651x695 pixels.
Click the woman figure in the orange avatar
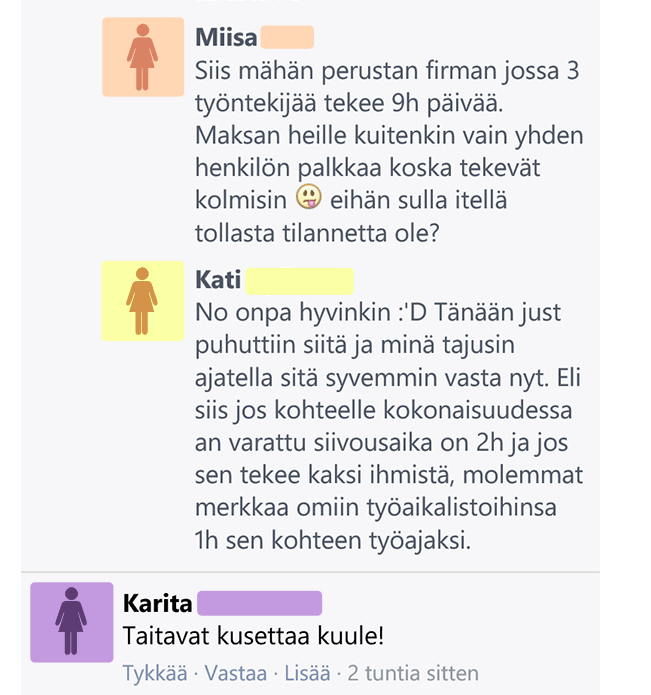(142, 57)
